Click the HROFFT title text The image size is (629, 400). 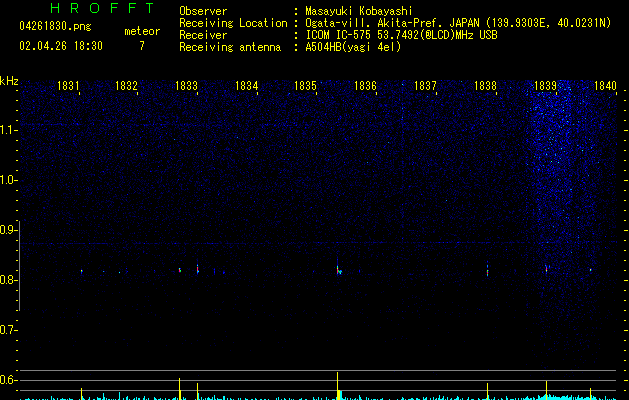102,8
